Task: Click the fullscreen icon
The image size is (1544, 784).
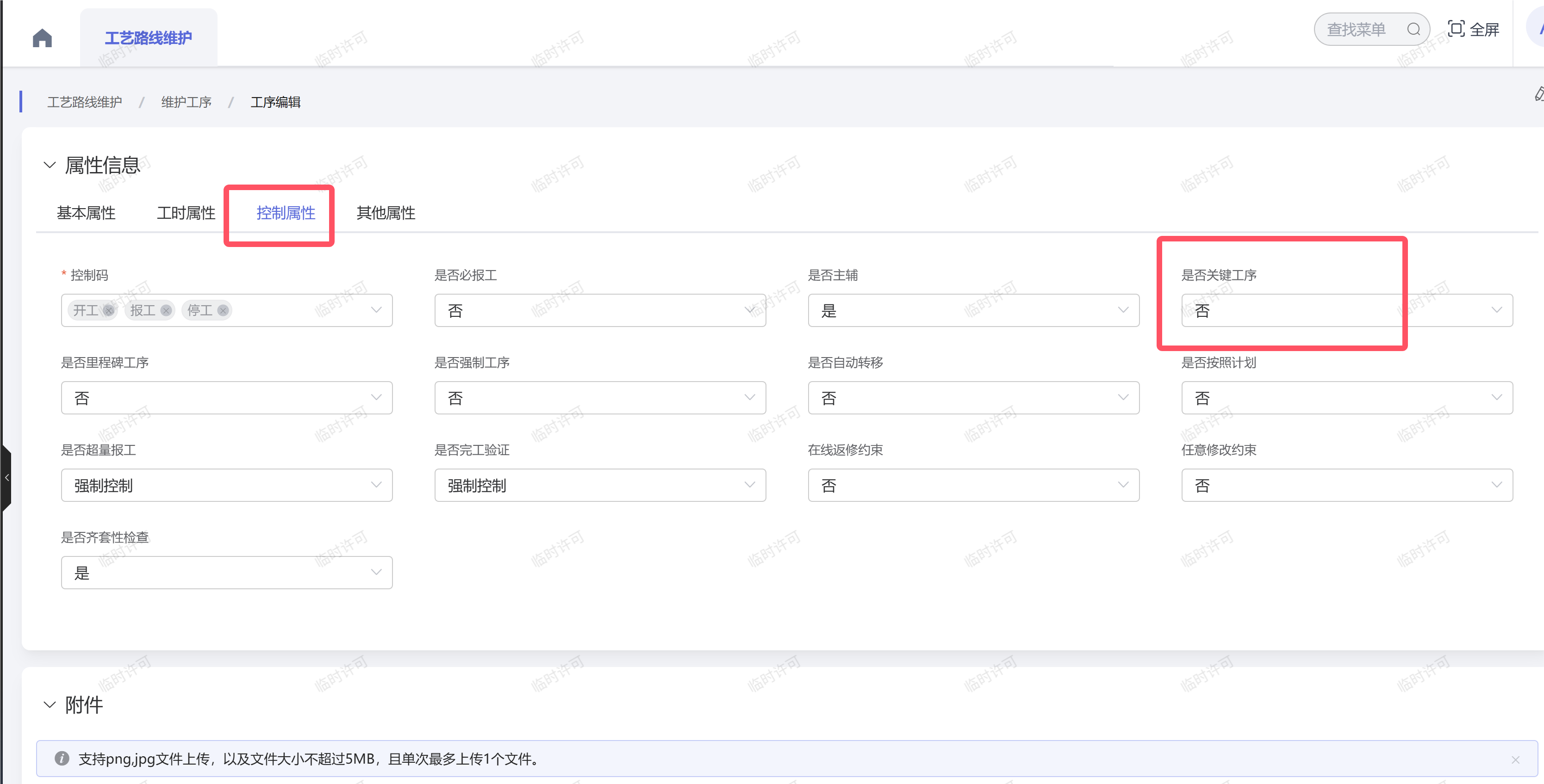Action: [x=1456, y=29]
